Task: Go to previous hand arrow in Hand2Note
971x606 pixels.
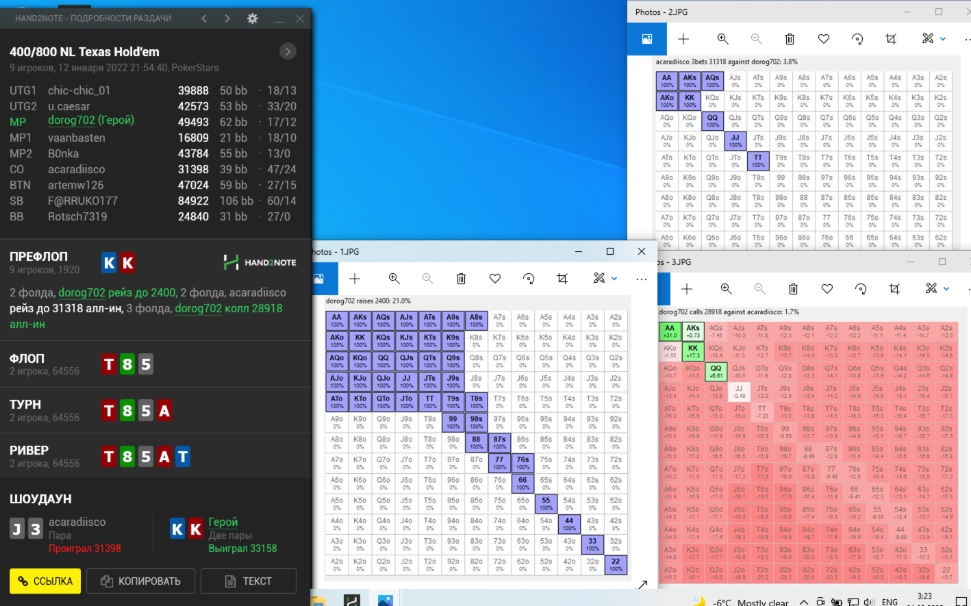Action: [204, 19]
